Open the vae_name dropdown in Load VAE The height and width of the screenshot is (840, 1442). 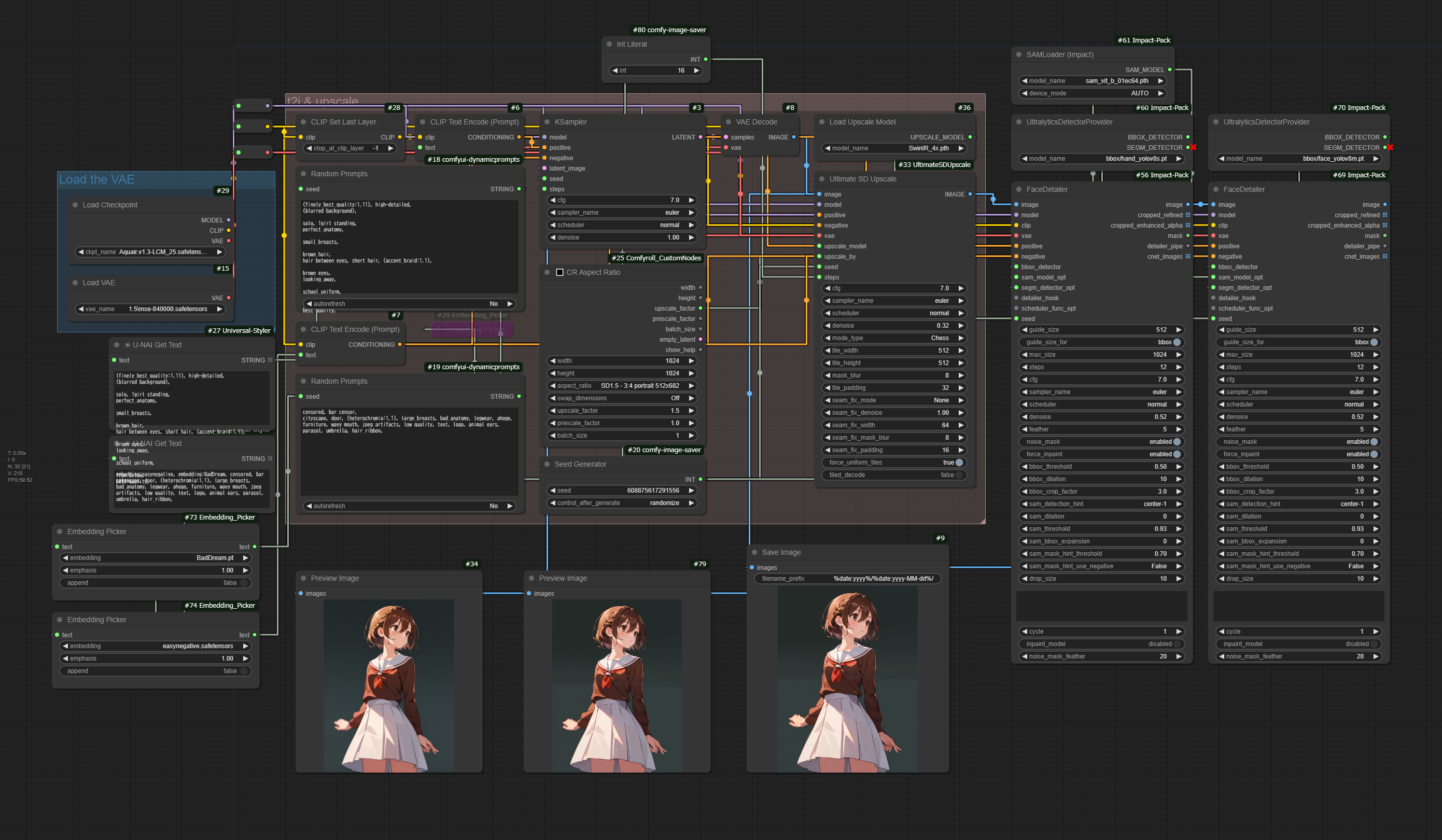point(150,309)
